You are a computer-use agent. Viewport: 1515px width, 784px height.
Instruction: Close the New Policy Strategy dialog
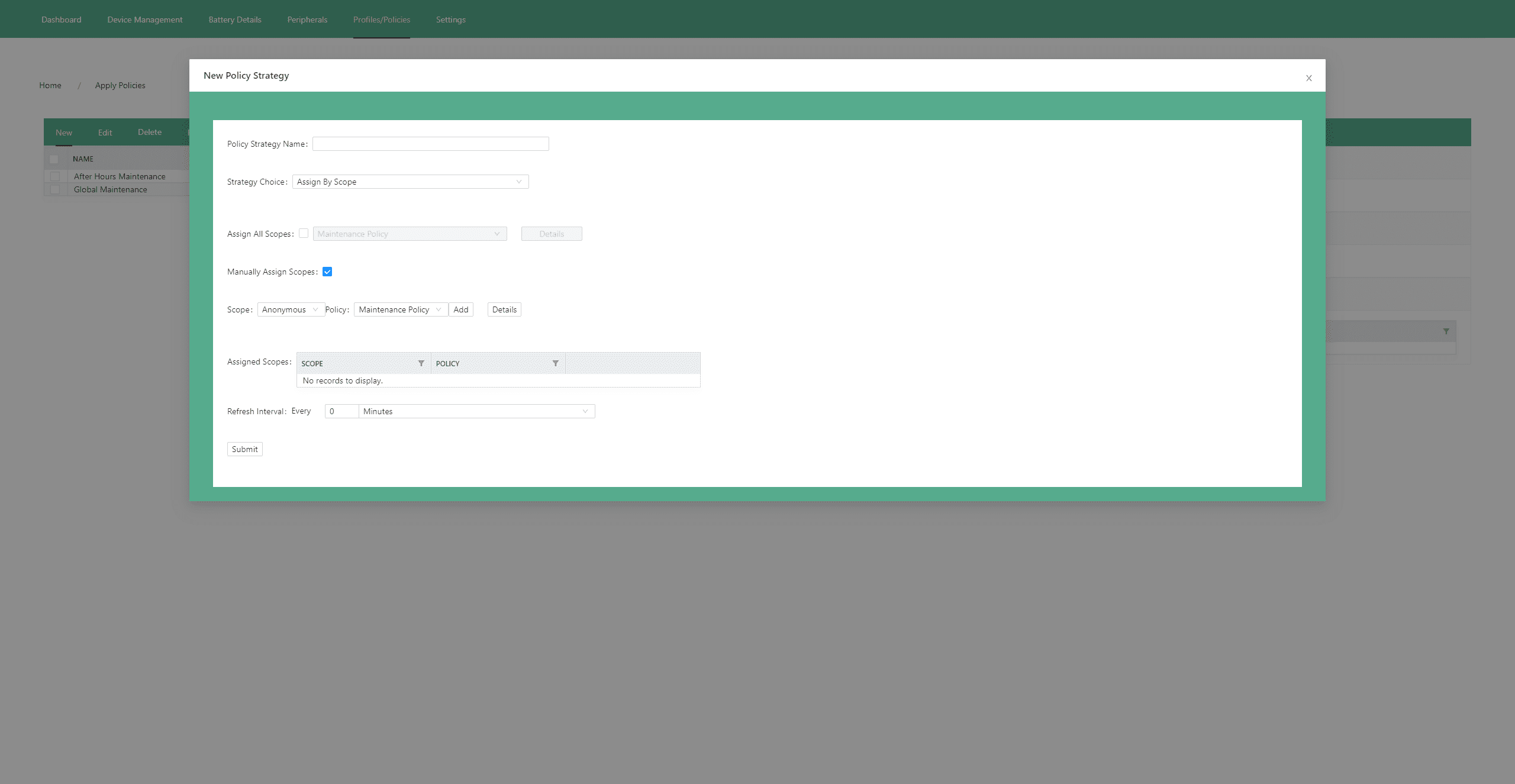click(1309, 78)
